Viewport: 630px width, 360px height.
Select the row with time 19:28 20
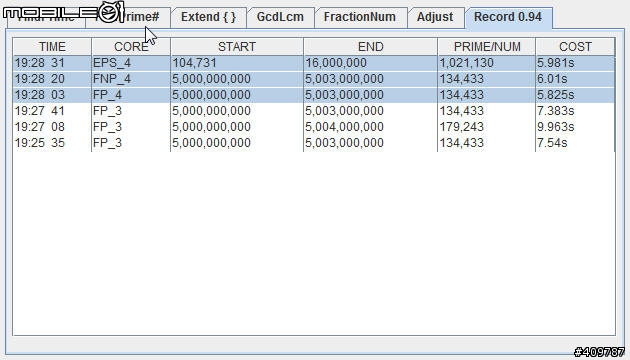314,79
